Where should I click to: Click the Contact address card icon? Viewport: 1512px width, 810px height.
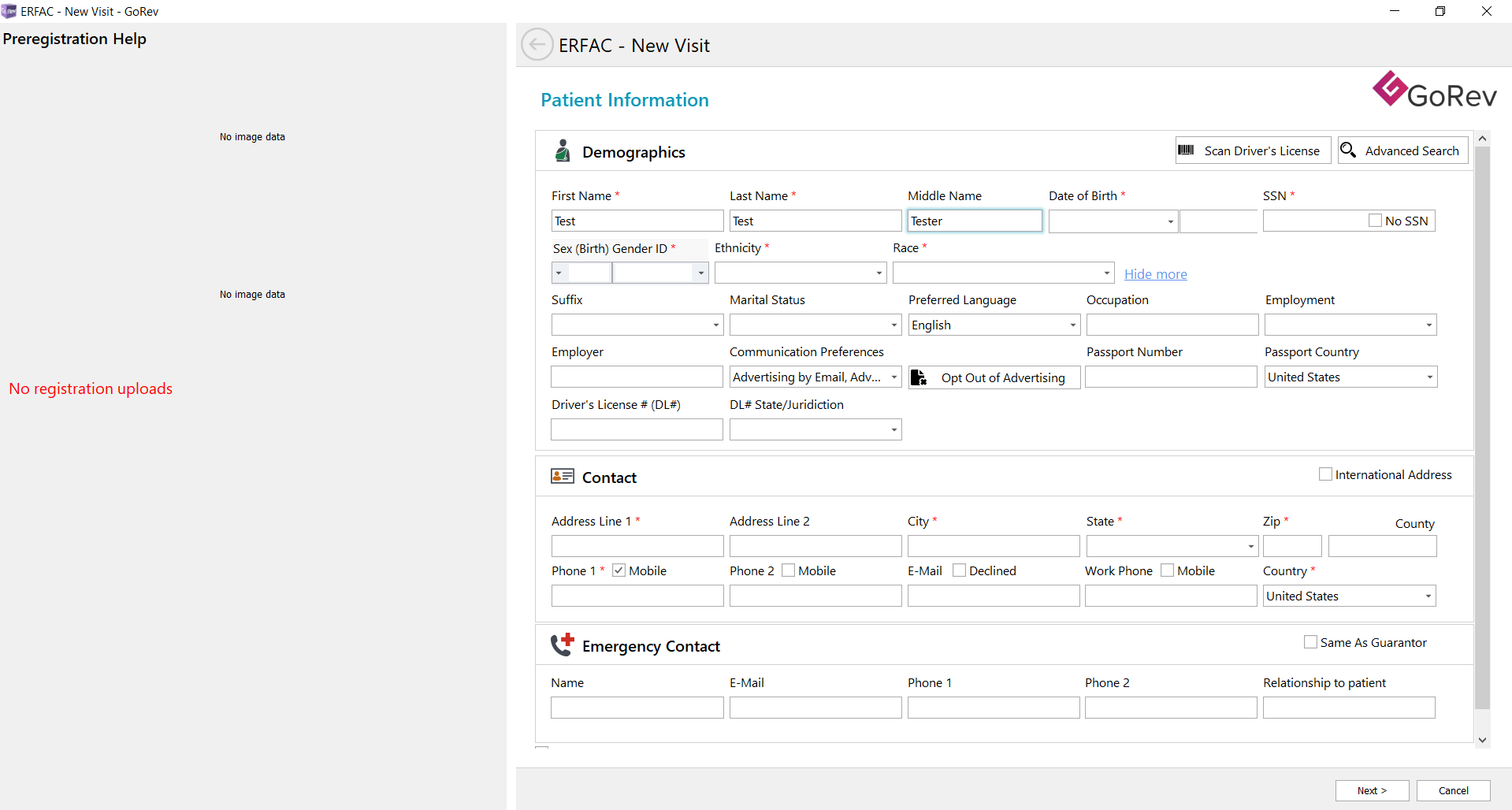[x=562, y=476]
